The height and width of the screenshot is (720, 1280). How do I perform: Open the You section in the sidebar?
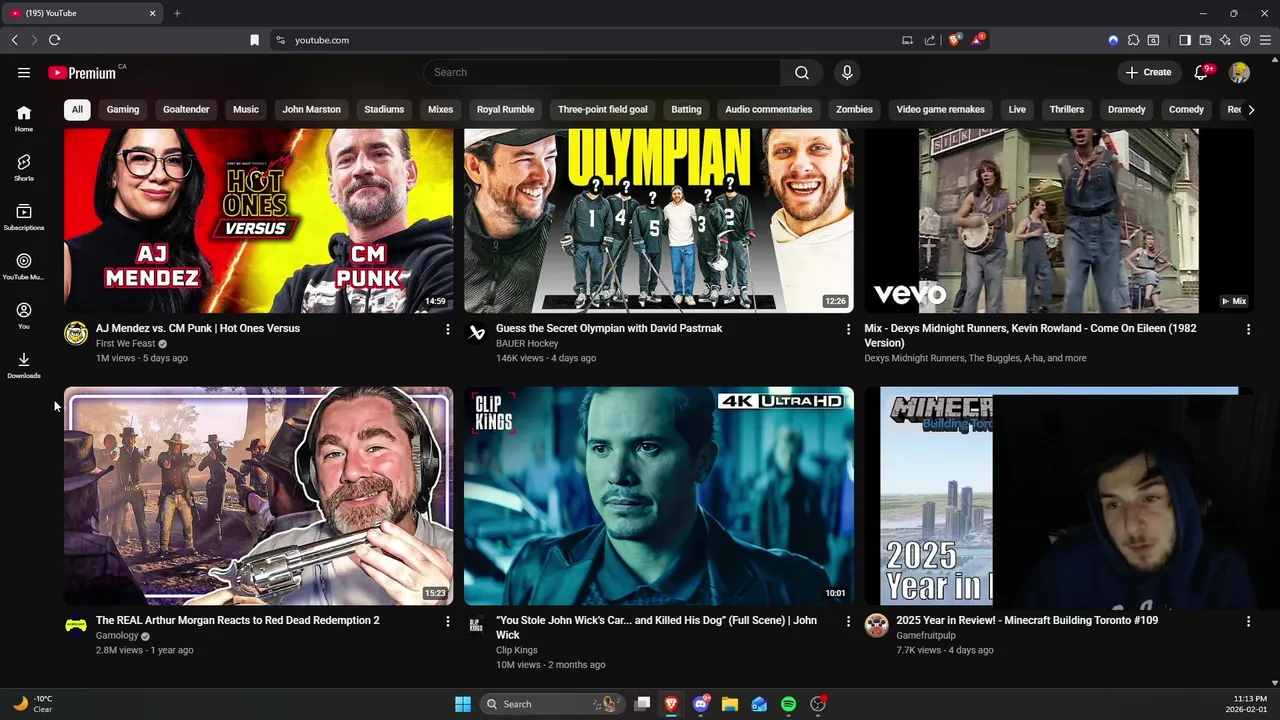24,315
